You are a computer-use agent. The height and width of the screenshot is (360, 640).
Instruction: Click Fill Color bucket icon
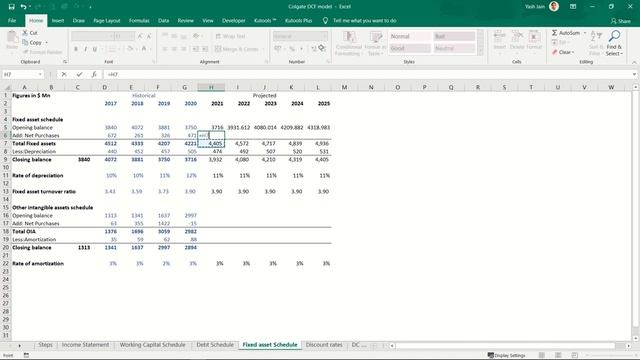[130, 49]
